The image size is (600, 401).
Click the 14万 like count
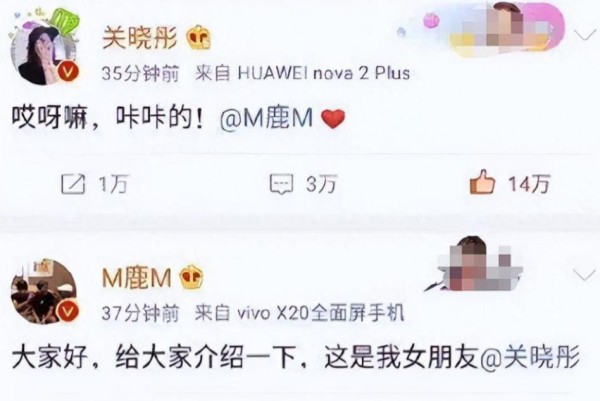(529, 184)
